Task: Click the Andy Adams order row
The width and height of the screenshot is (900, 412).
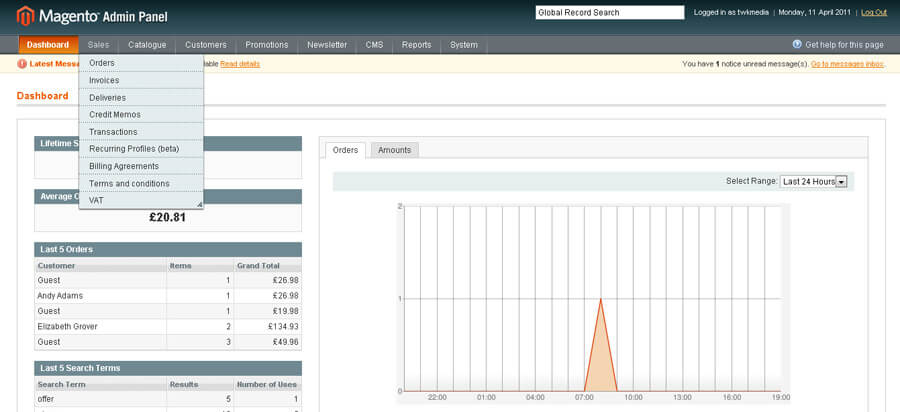Action: coord(168,296)
